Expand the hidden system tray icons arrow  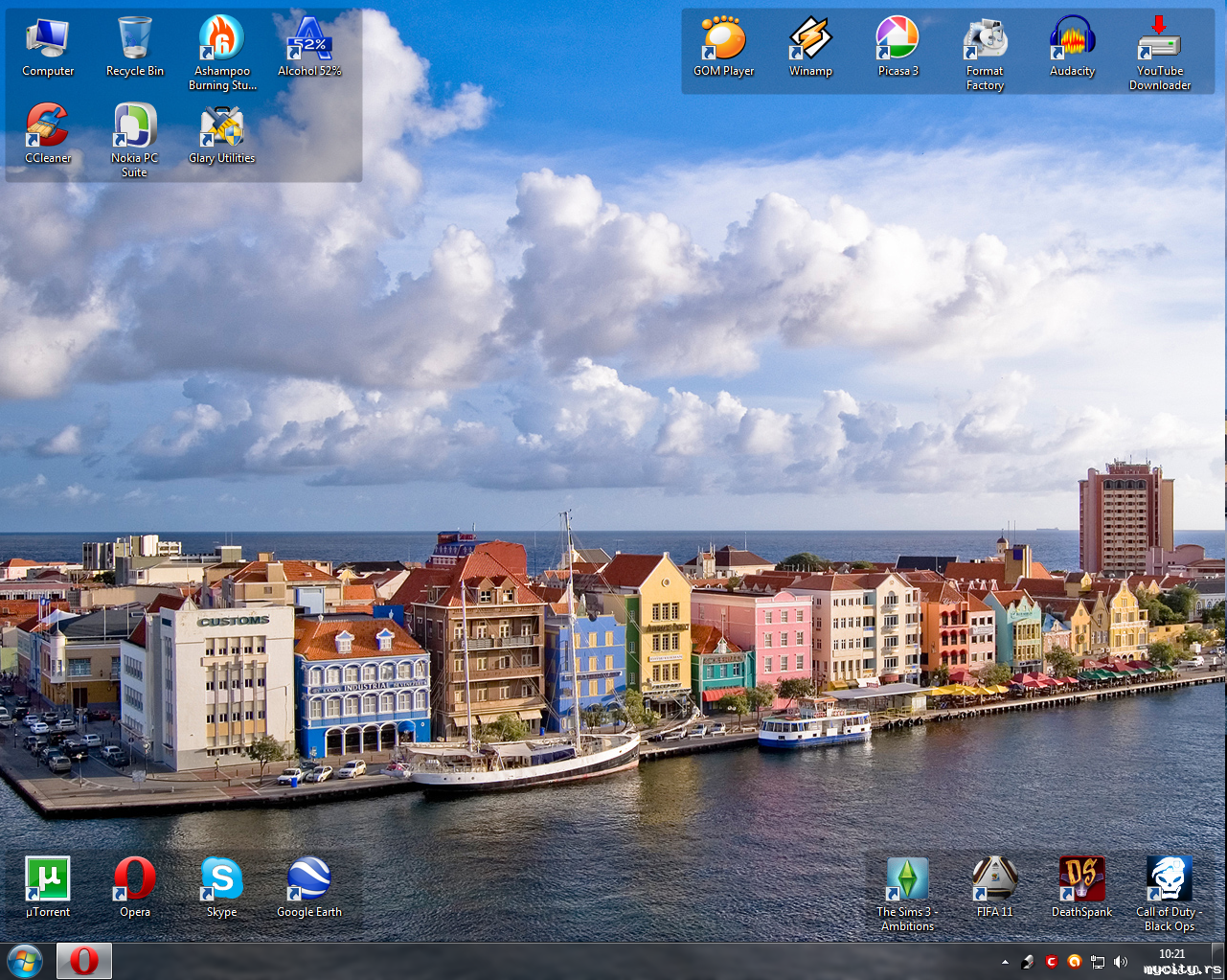pyautogui.click(x=1005, y=962)
